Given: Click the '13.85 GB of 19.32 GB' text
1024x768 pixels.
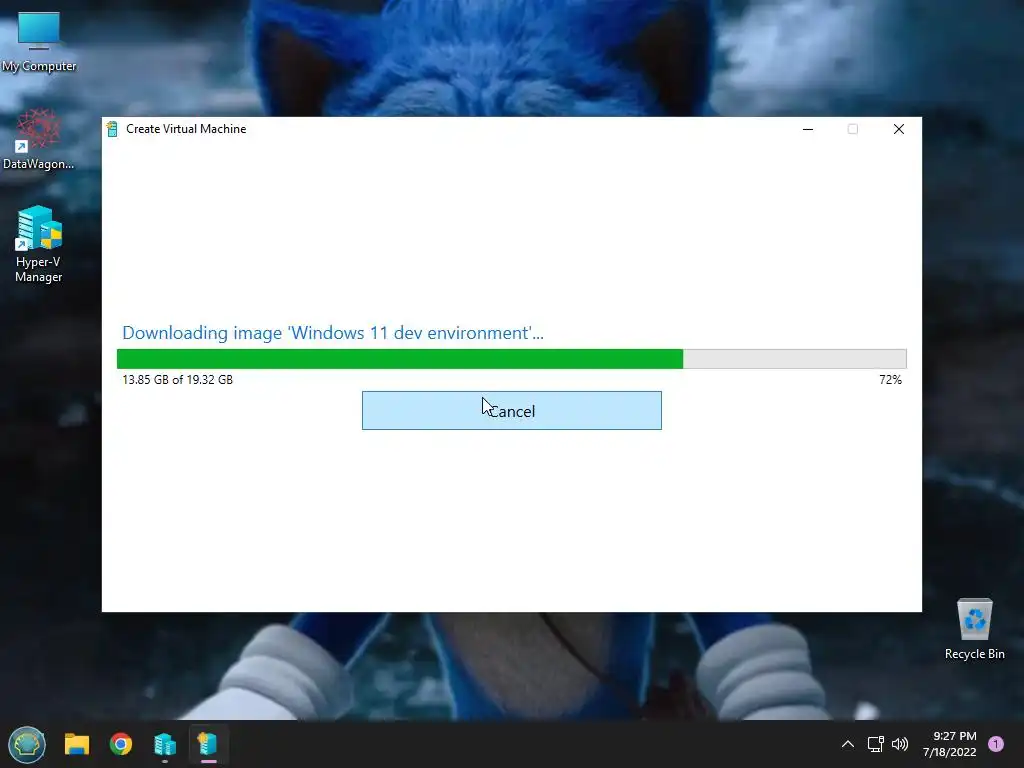Looking at the screenshot, I should point(178,379).
